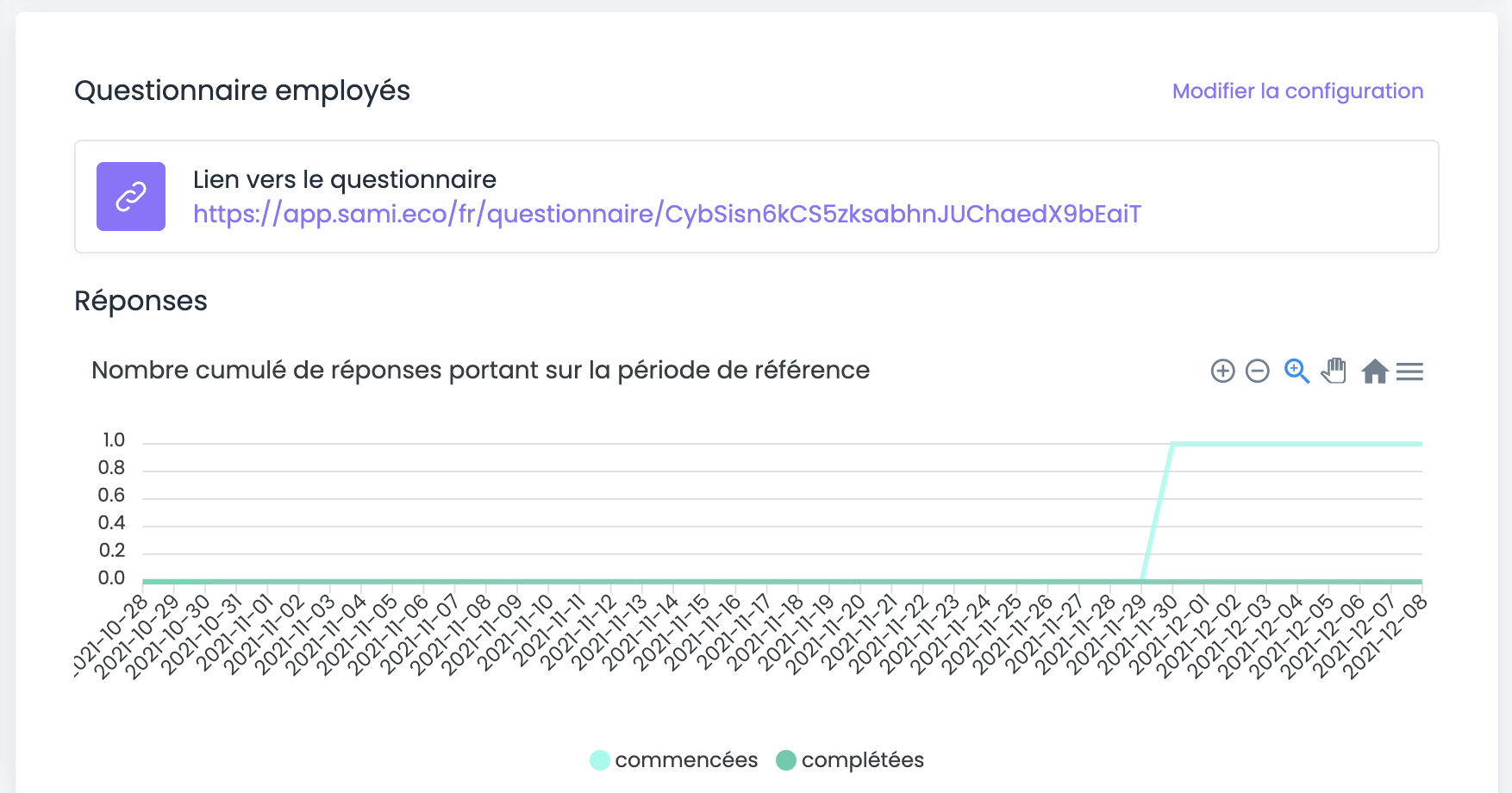Click the complétées green color marker
The height and width of the screenshot is (793, 1512).
click(x=786, y=760)
